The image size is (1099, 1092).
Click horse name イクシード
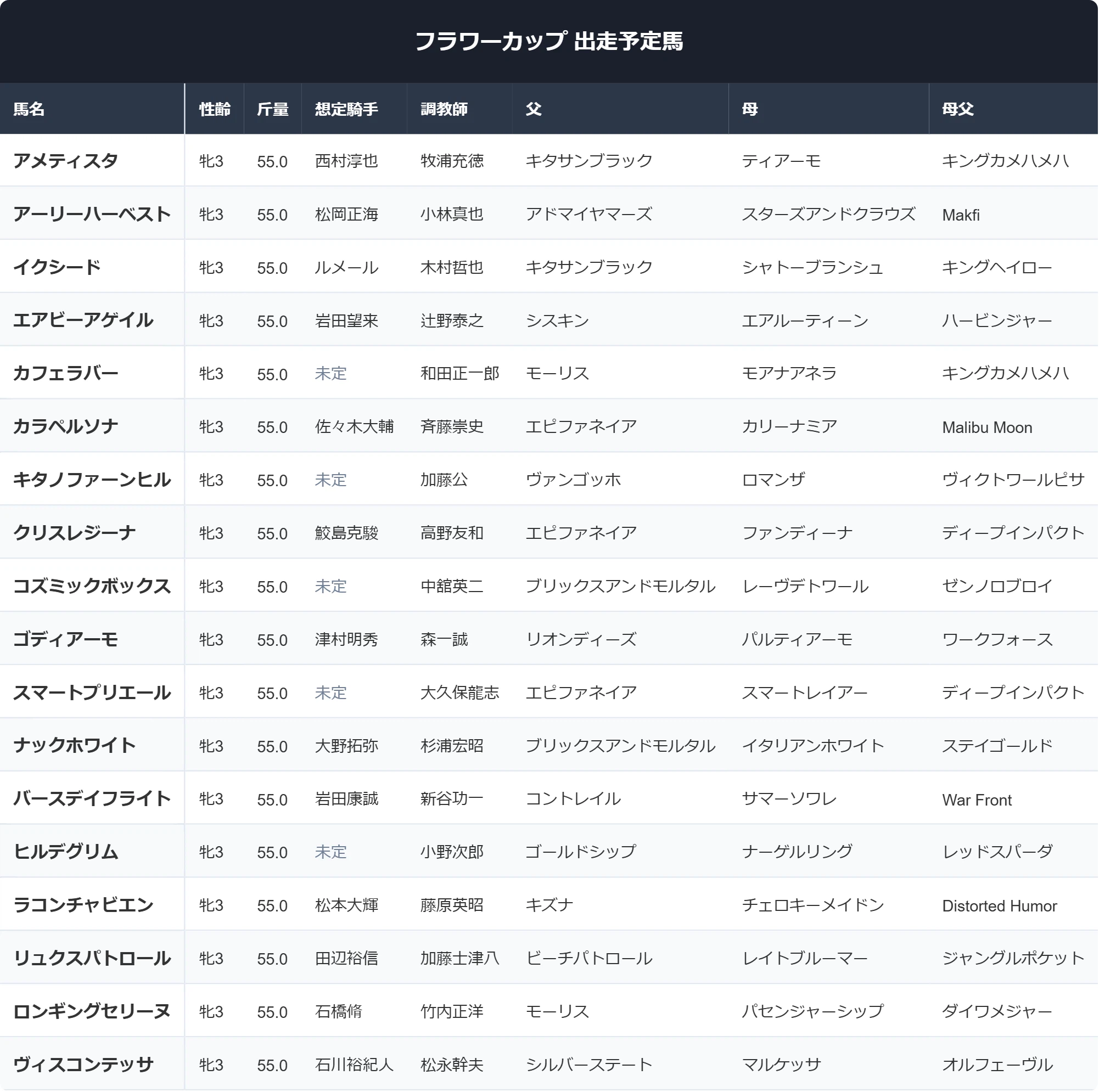[x=58, y=267]
